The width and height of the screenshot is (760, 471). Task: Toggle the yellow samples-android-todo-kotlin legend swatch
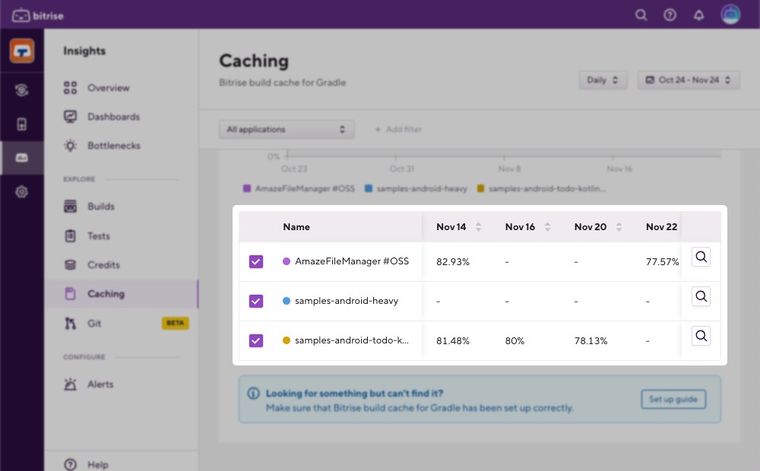480,188
